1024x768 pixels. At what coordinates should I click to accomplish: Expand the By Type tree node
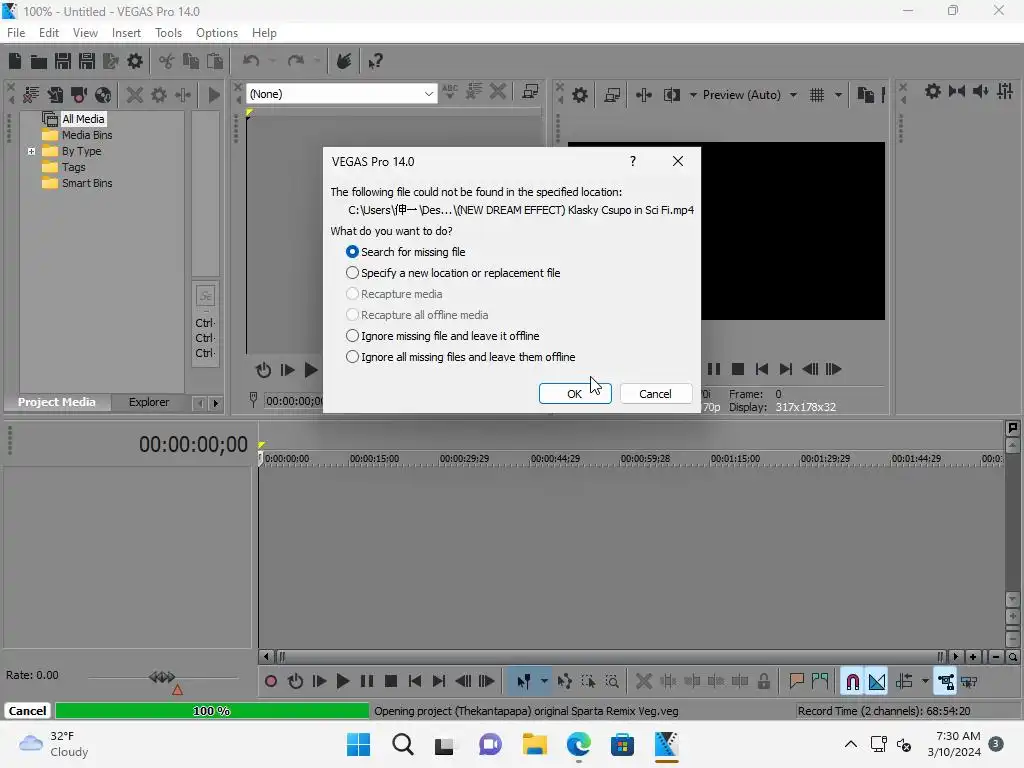tap(31, 151)
